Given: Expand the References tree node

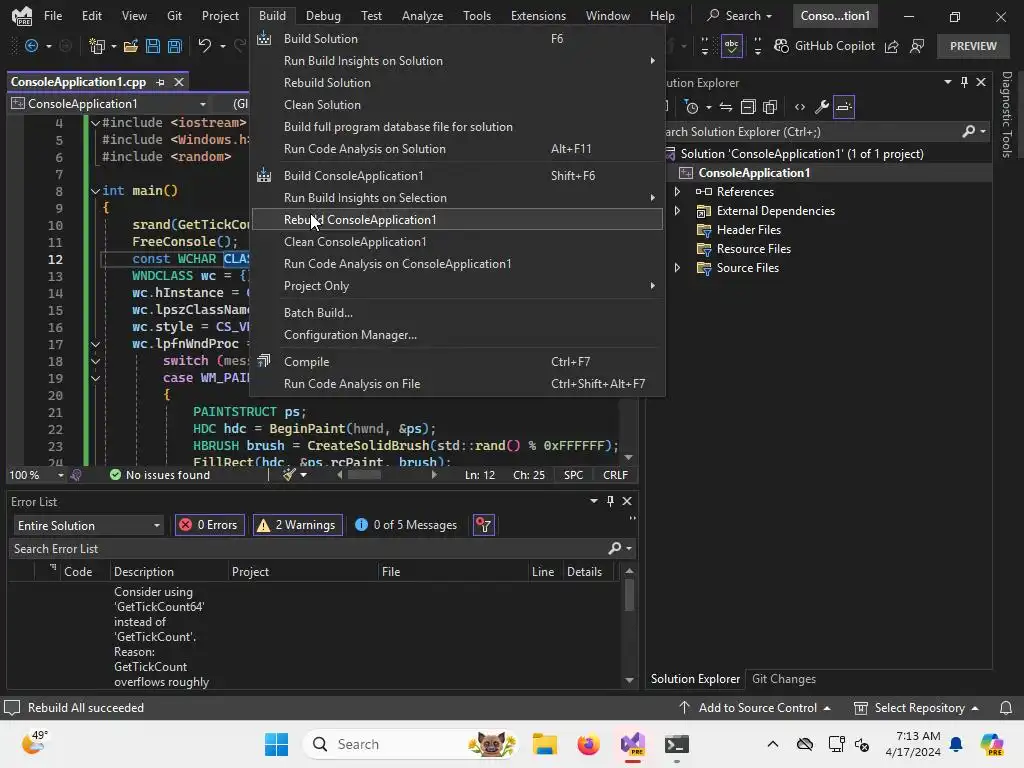Looking at the screenshot, I should coord(677,192).
